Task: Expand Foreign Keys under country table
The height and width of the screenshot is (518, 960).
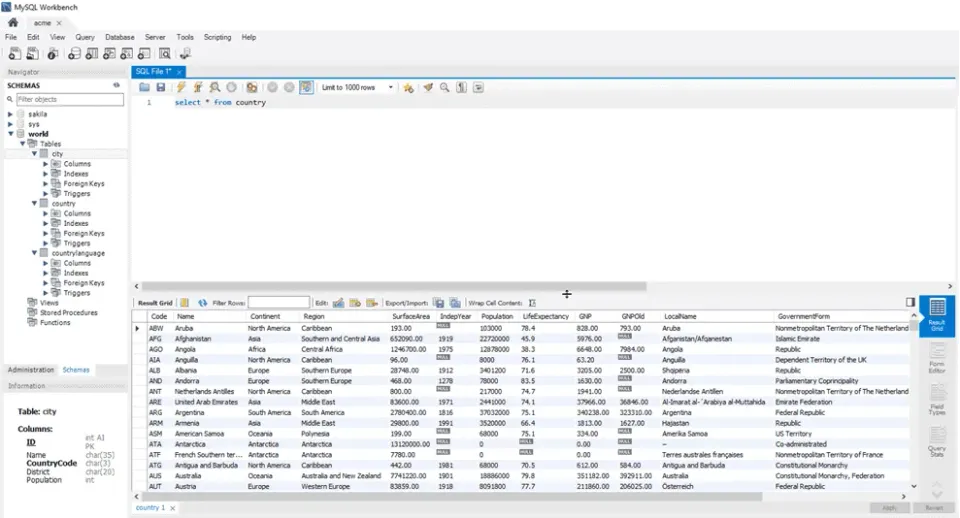Action: 45,233
